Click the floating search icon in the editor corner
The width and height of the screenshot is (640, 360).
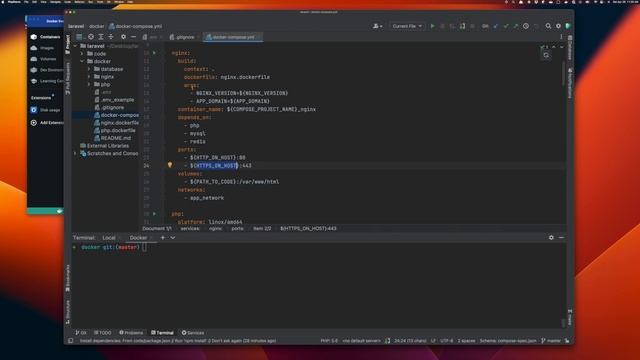[x=546, y=55]
